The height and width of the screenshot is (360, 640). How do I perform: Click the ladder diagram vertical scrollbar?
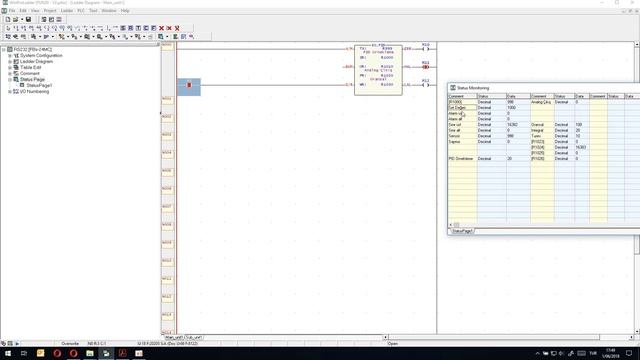click(637, 188)
